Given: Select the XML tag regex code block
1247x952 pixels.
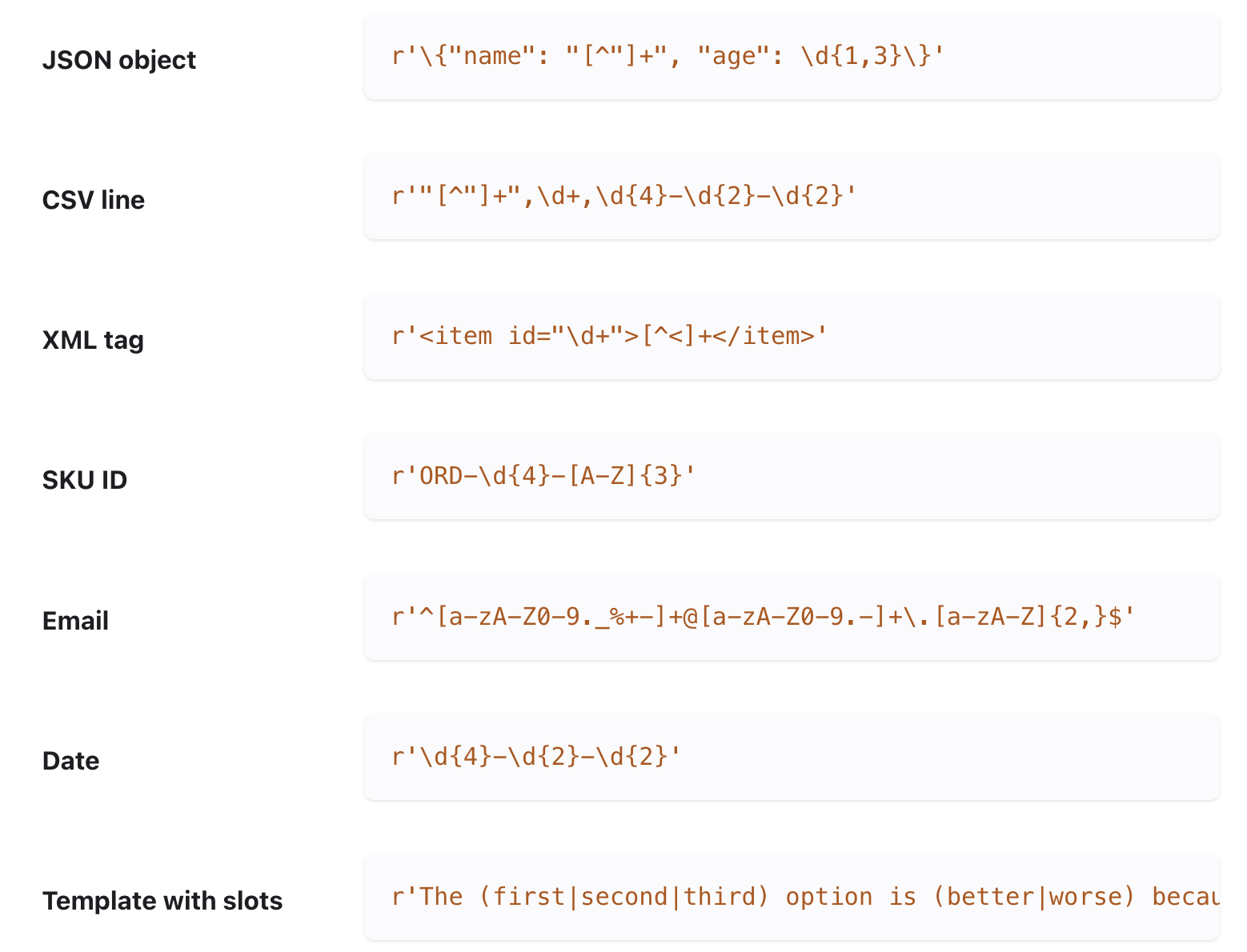Looking at the screenshot, I should click(791, 337).
